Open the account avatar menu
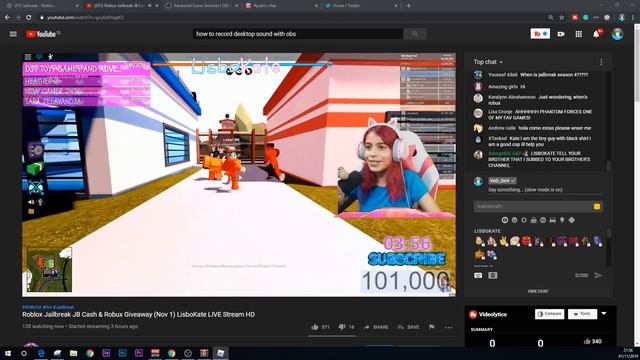 pyautogui.click(x=617, y=33)
